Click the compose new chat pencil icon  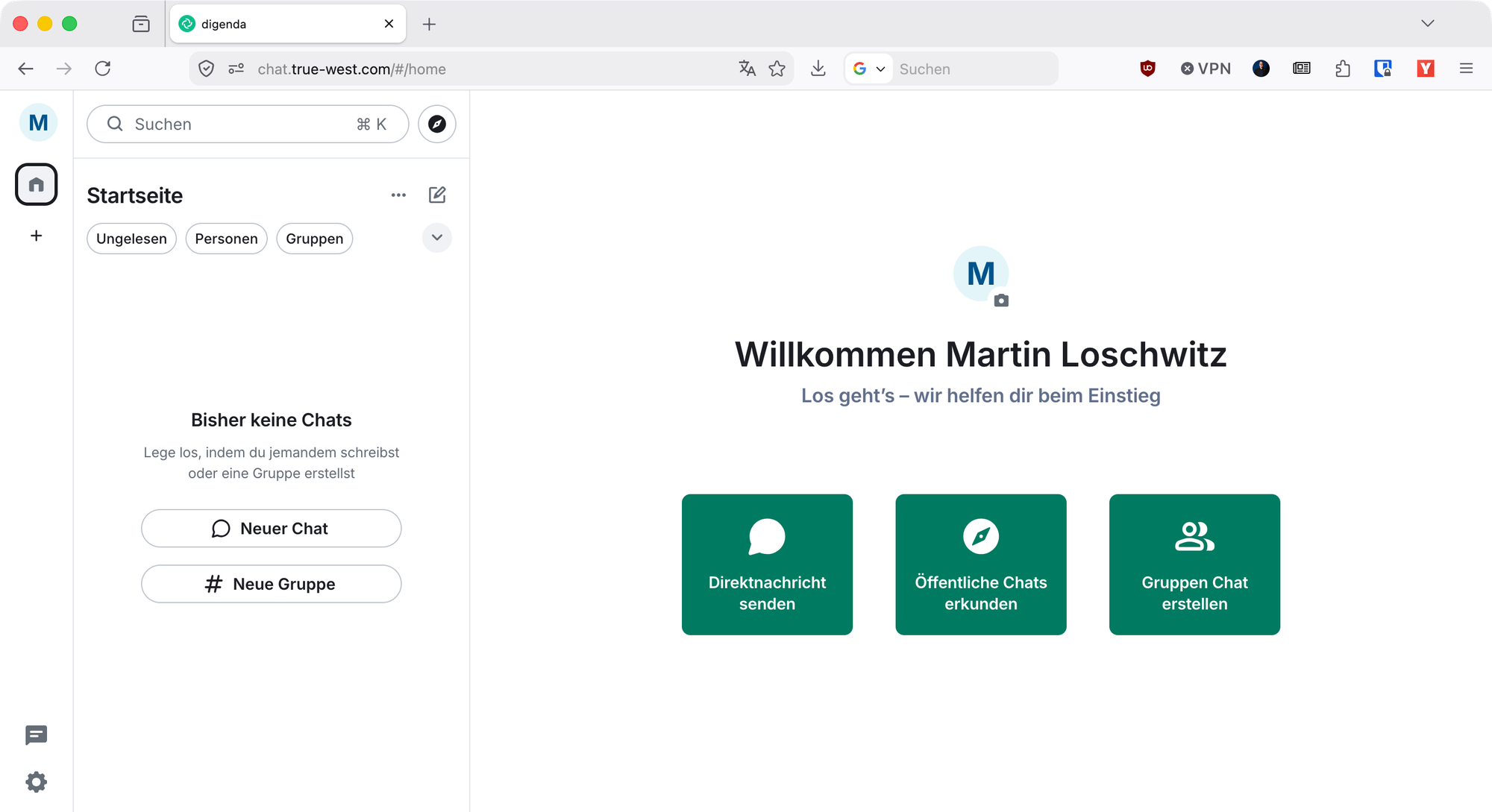(437, 195)
